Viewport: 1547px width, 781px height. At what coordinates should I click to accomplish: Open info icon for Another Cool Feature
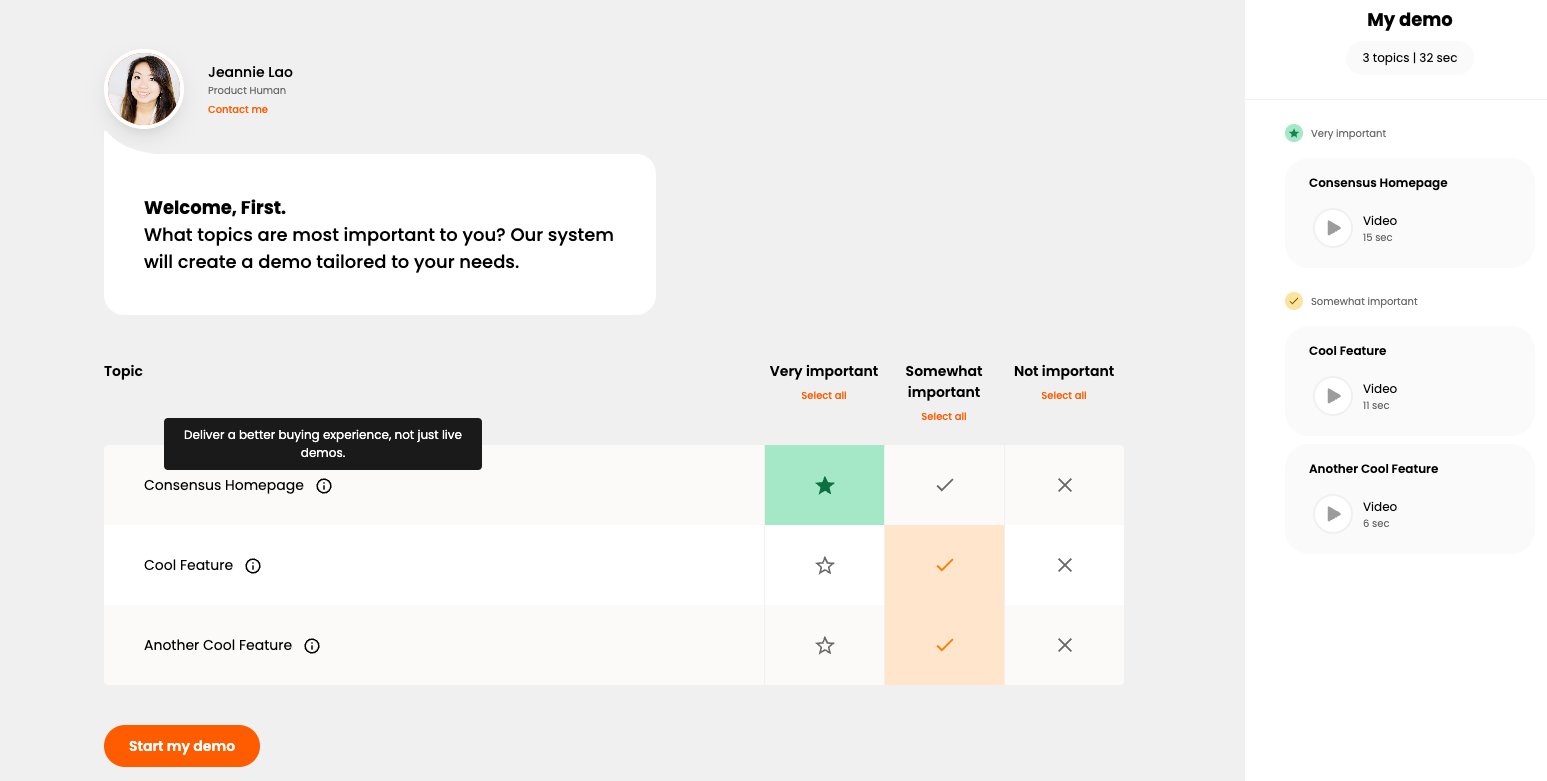point(312,646)
